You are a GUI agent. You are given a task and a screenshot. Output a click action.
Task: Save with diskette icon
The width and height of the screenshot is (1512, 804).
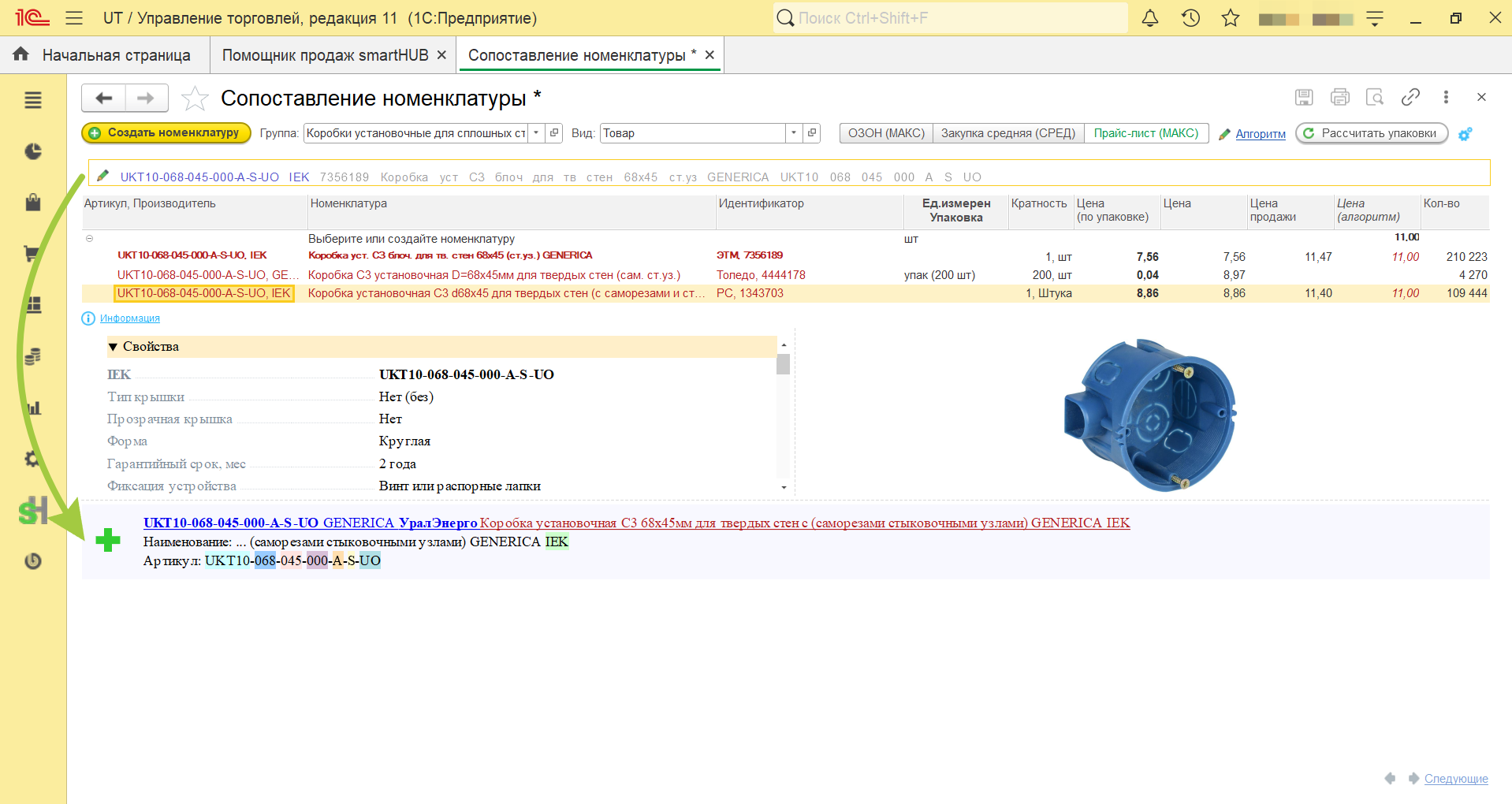(1304, 97)
